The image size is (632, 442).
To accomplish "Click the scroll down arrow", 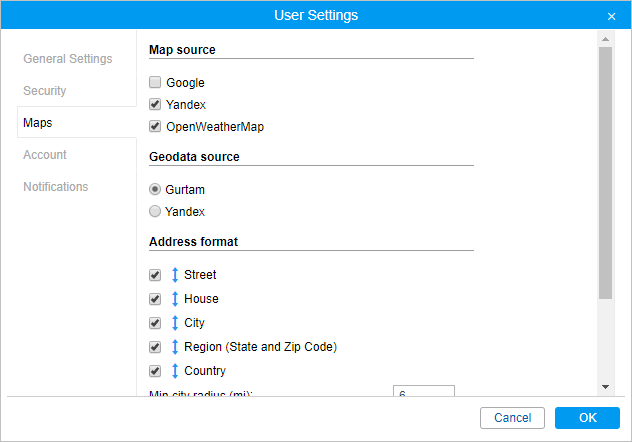I will click(x=605, y=386).
